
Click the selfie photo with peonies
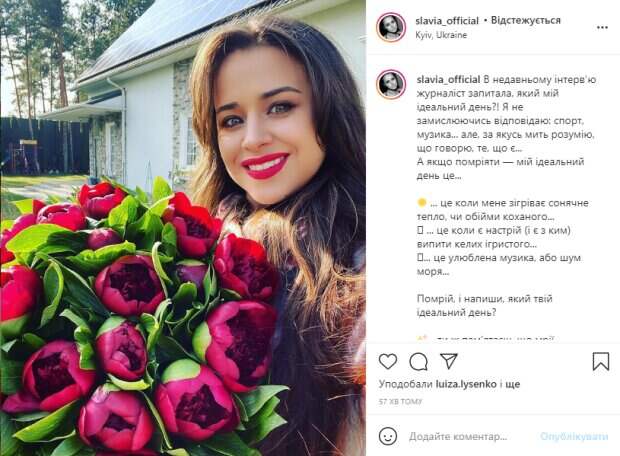coord(183,228)
